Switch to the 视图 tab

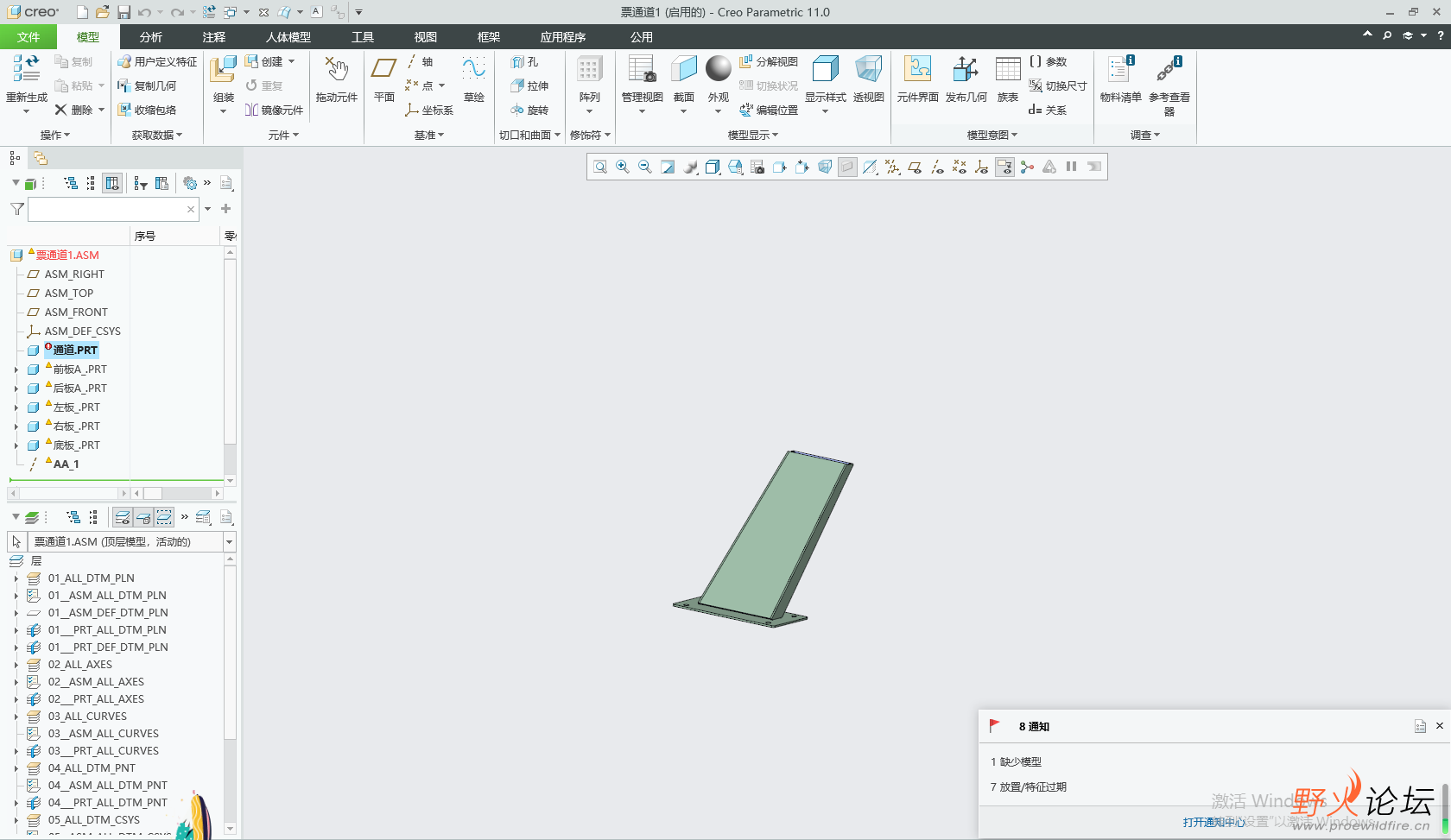pos(426,37)
